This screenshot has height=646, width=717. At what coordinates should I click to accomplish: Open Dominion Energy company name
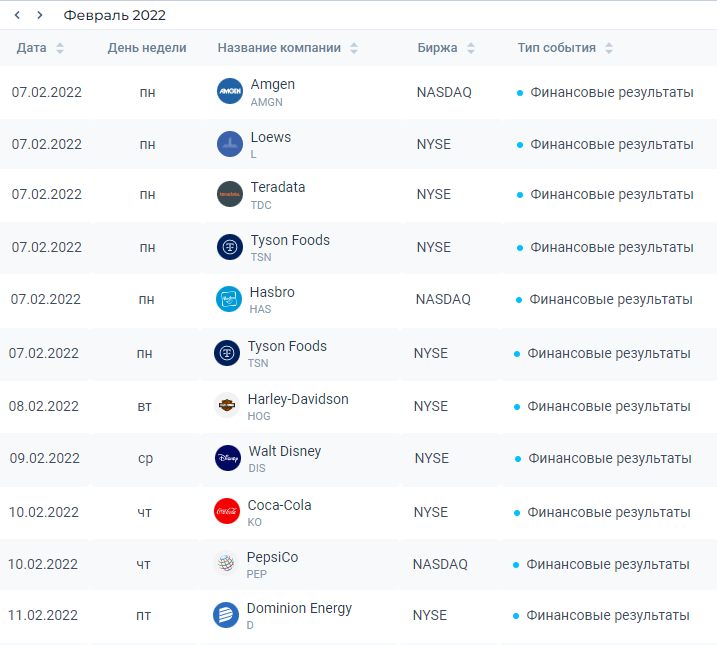(x=299, y=609)
